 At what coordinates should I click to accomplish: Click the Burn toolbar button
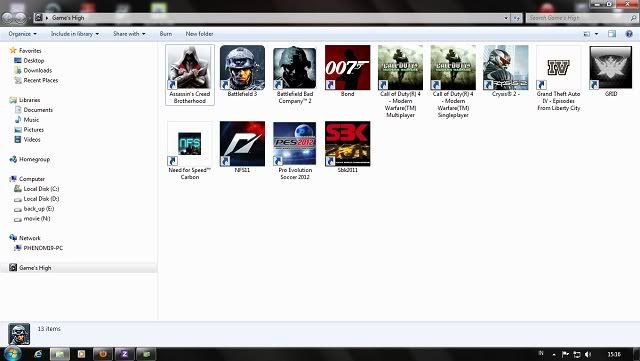click(x=166, y=34)
